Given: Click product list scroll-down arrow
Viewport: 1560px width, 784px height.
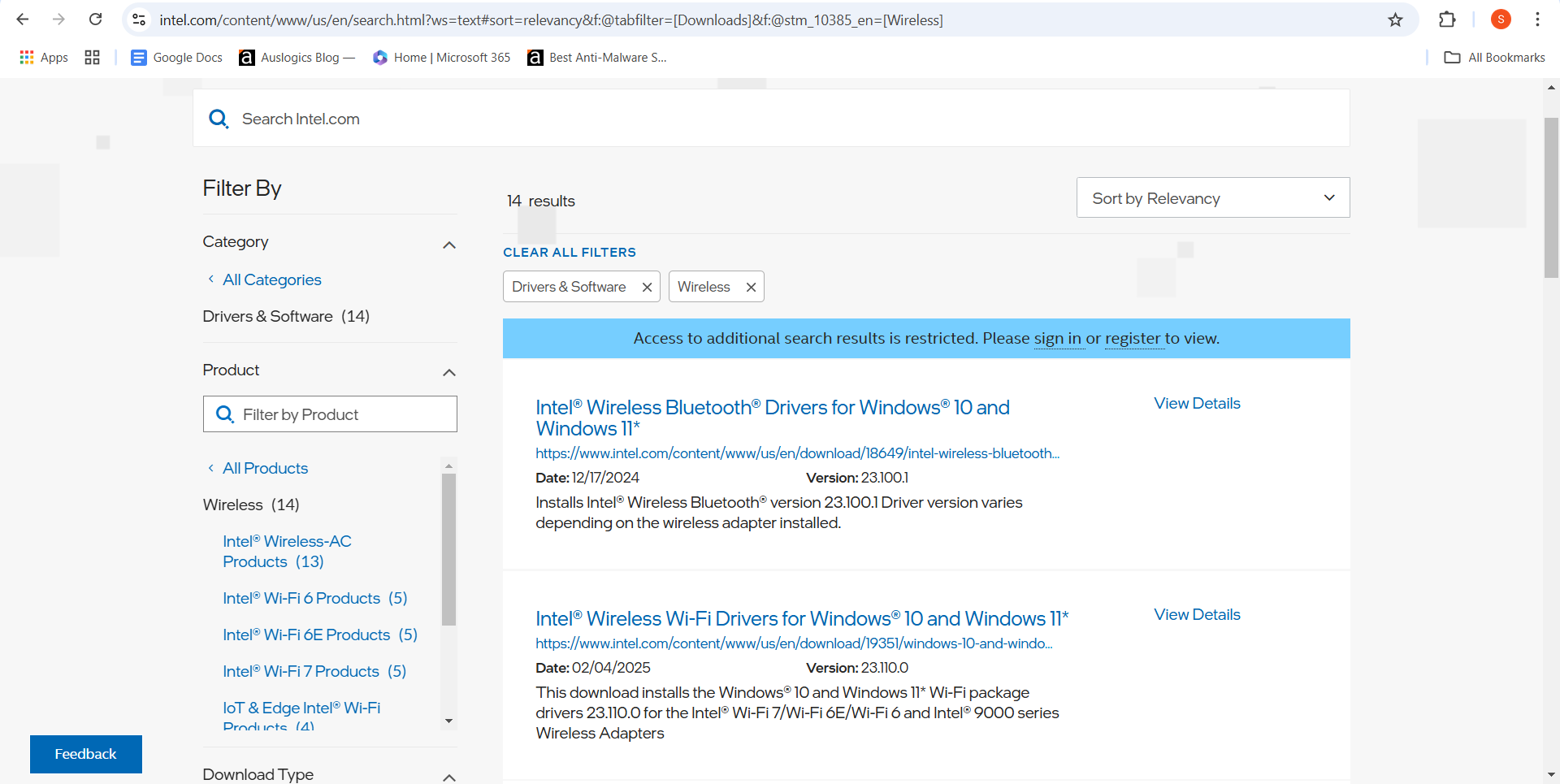Looking at the screenshot, I should [x=448, y=721].
